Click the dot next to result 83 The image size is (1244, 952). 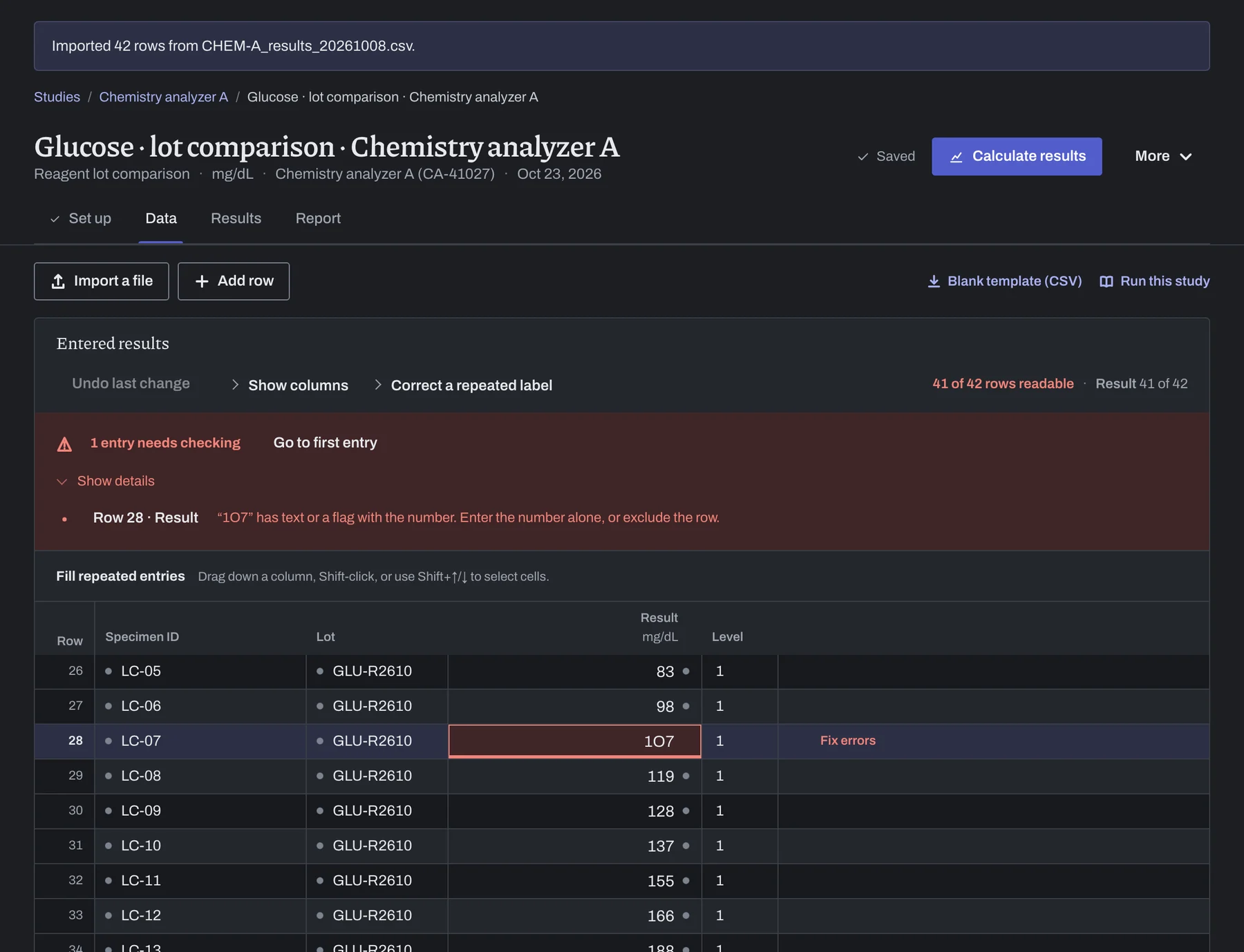[x=686, y=671]
